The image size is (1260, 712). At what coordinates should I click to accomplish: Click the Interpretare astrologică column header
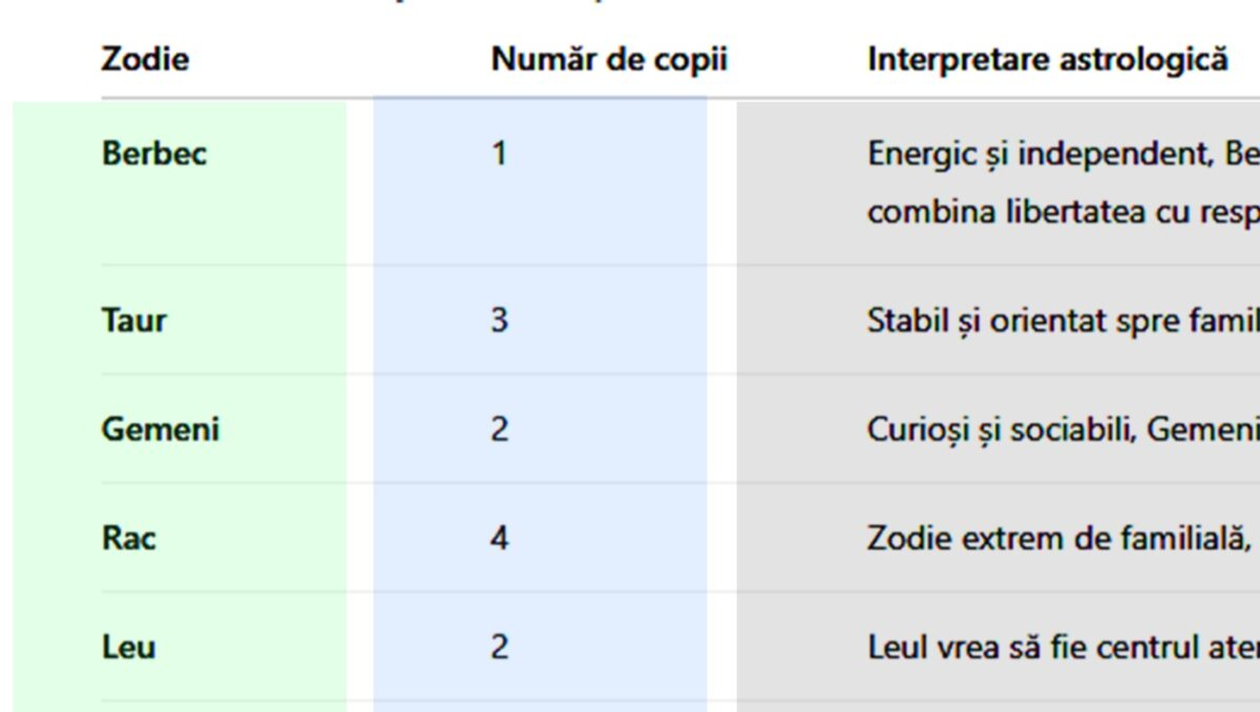pyautogui.click(x=1047, y=60)
